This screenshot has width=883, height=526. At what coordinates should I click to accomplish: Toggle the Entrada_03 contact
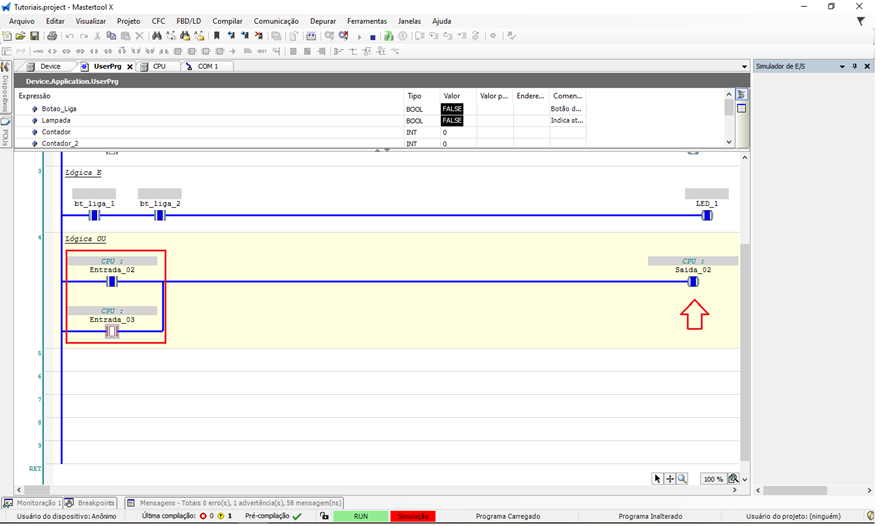tap(112, 331)
